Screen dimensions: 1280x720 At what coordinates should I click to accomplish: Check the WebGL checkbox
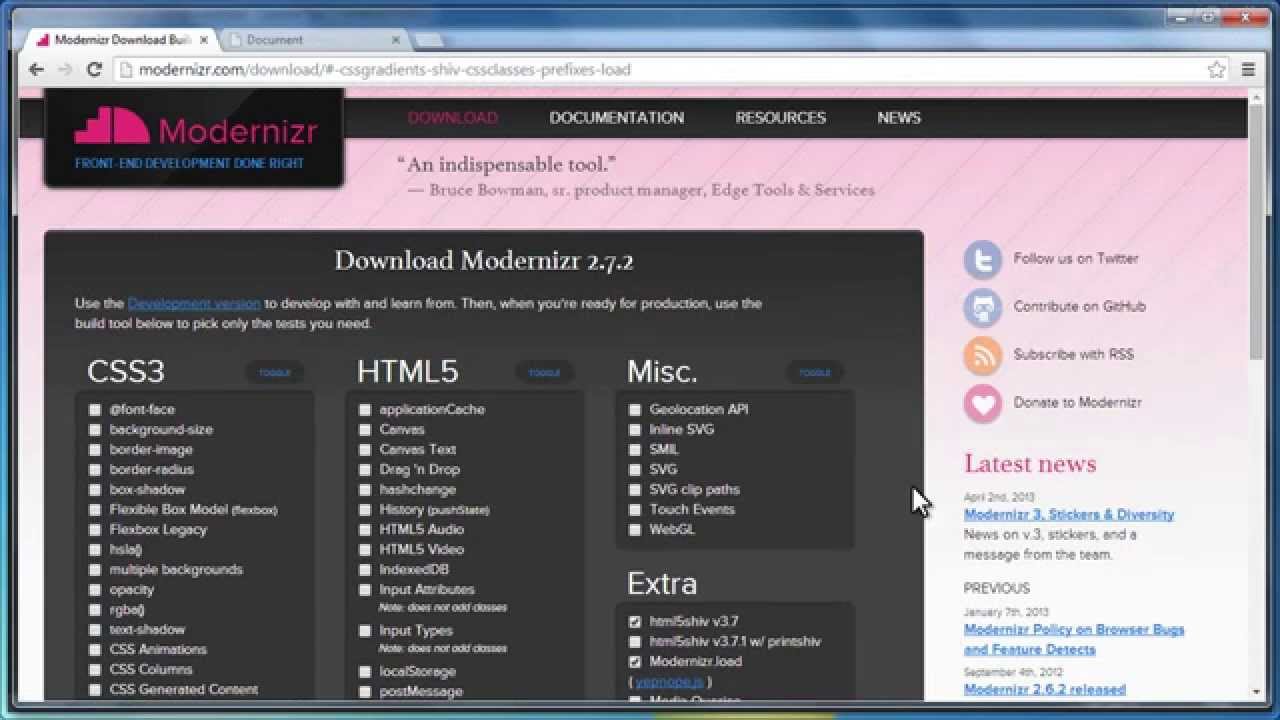[x=635, y=530]
